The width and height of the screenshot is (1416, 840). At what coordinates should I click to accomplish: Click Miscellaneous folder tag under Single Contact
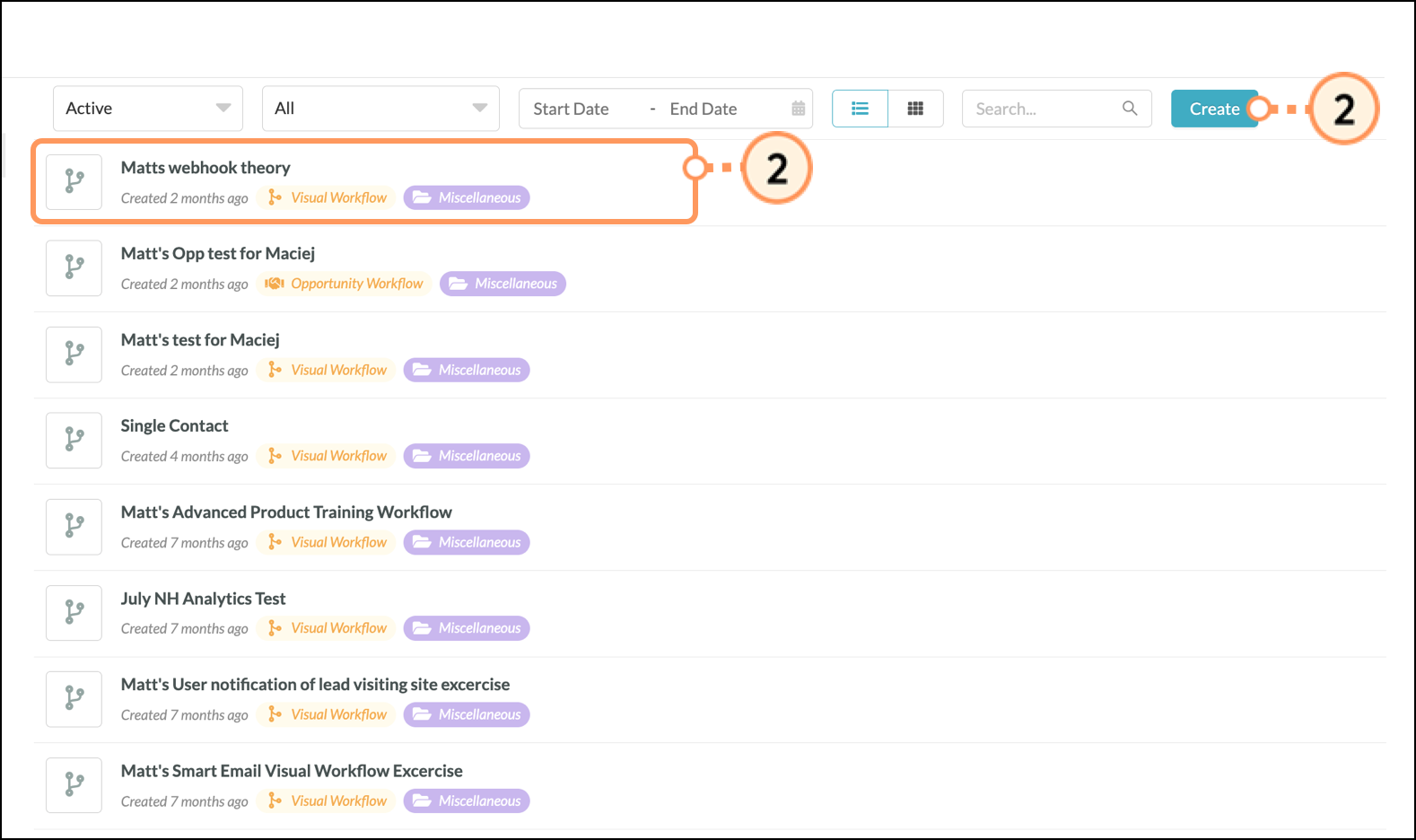467,456
